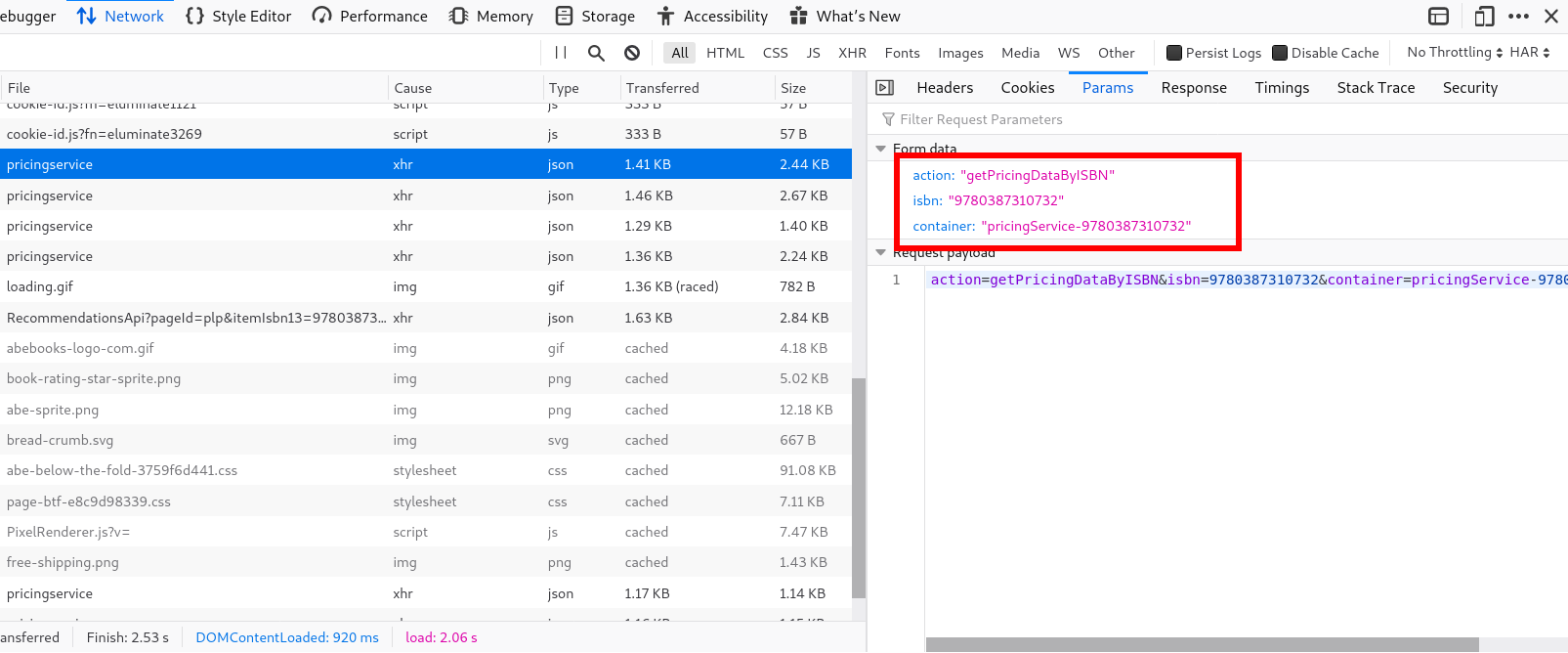Open devtools meatball options menu
The image size is (1568, 653).
pyautogui.click(x=1518, y=16)
